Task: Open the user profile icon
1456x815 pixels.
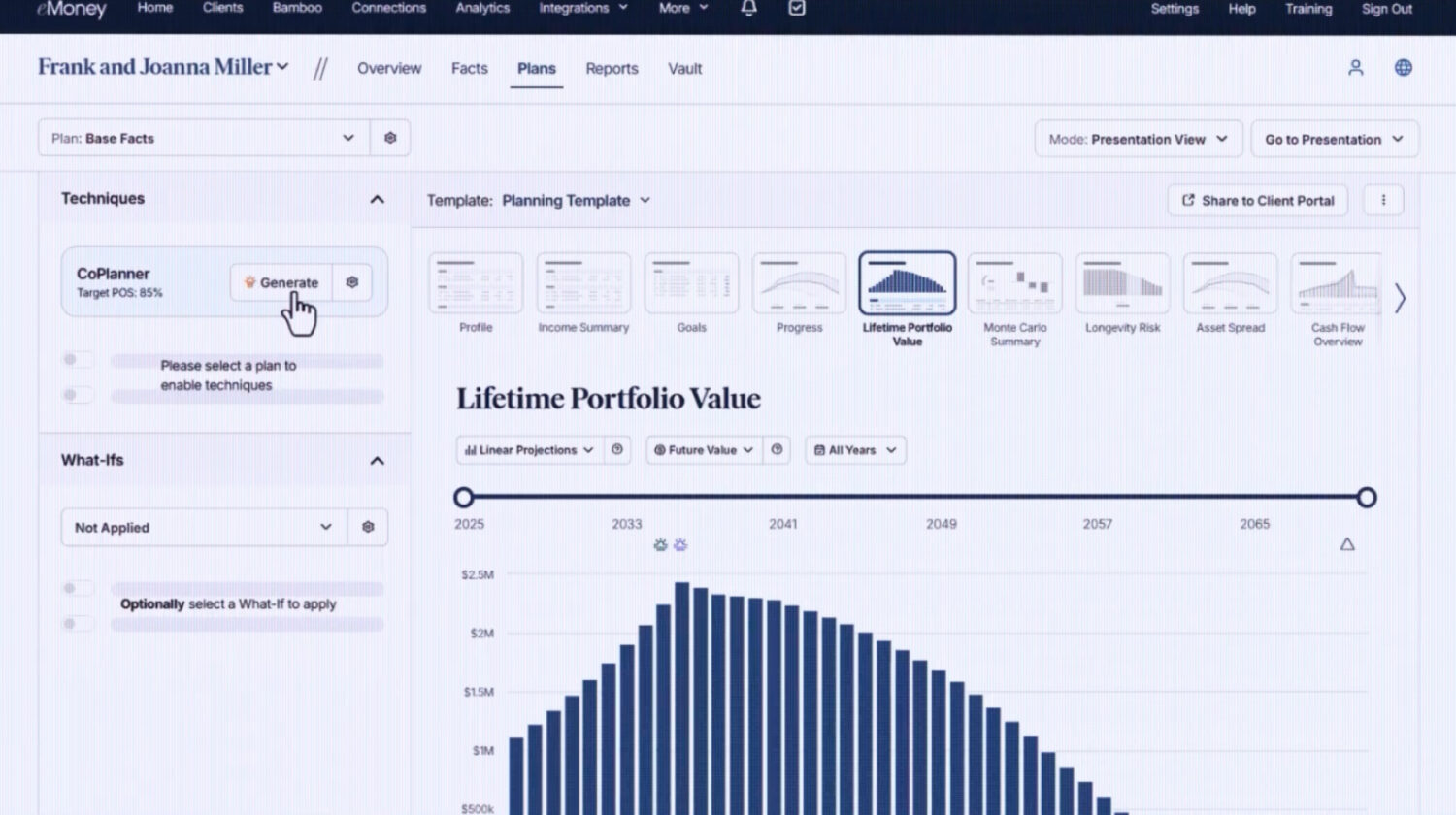Action: [1355, 68]
